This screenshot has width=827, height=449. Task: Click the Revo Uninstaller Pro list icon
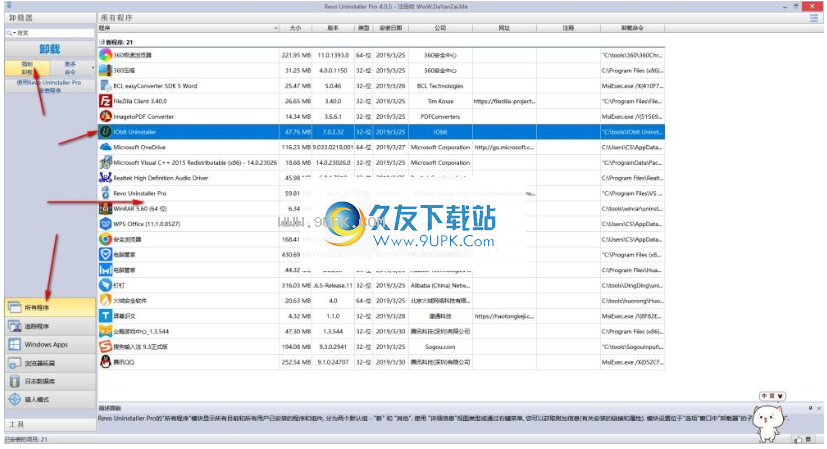click(x=105, y=193)
